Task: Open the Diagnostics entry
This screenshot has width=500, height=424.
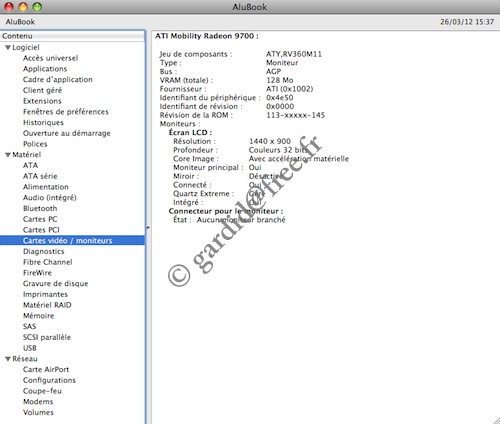Action: click(x=44, y=251)
